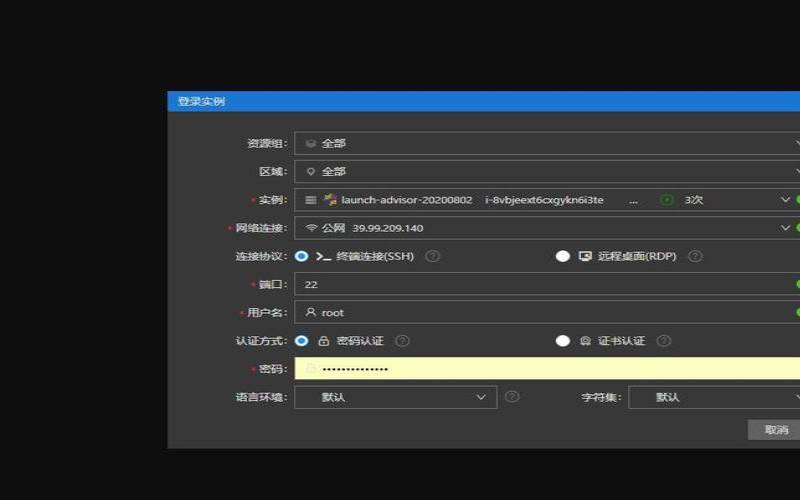Screen dimensions: 800x500
Task: Click the lock icon in 密码 field
Action: pyautogui.click(x=310, y=368)
